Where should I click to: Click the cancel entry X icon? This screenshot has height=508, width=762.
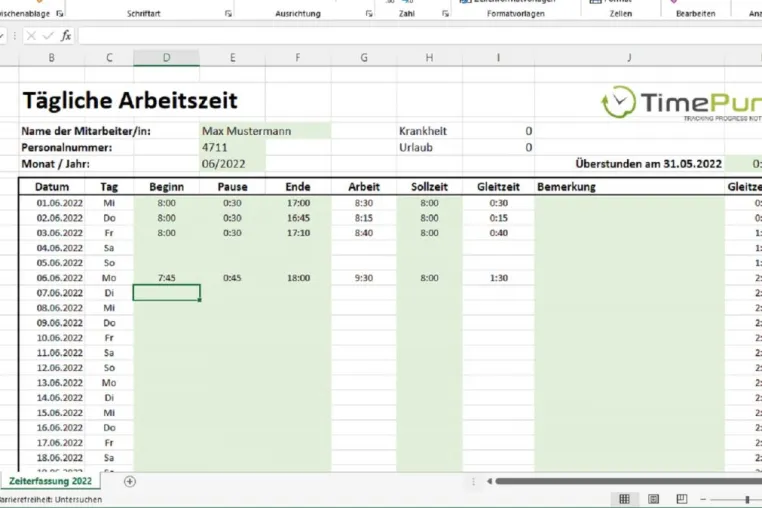click(31, 35)
